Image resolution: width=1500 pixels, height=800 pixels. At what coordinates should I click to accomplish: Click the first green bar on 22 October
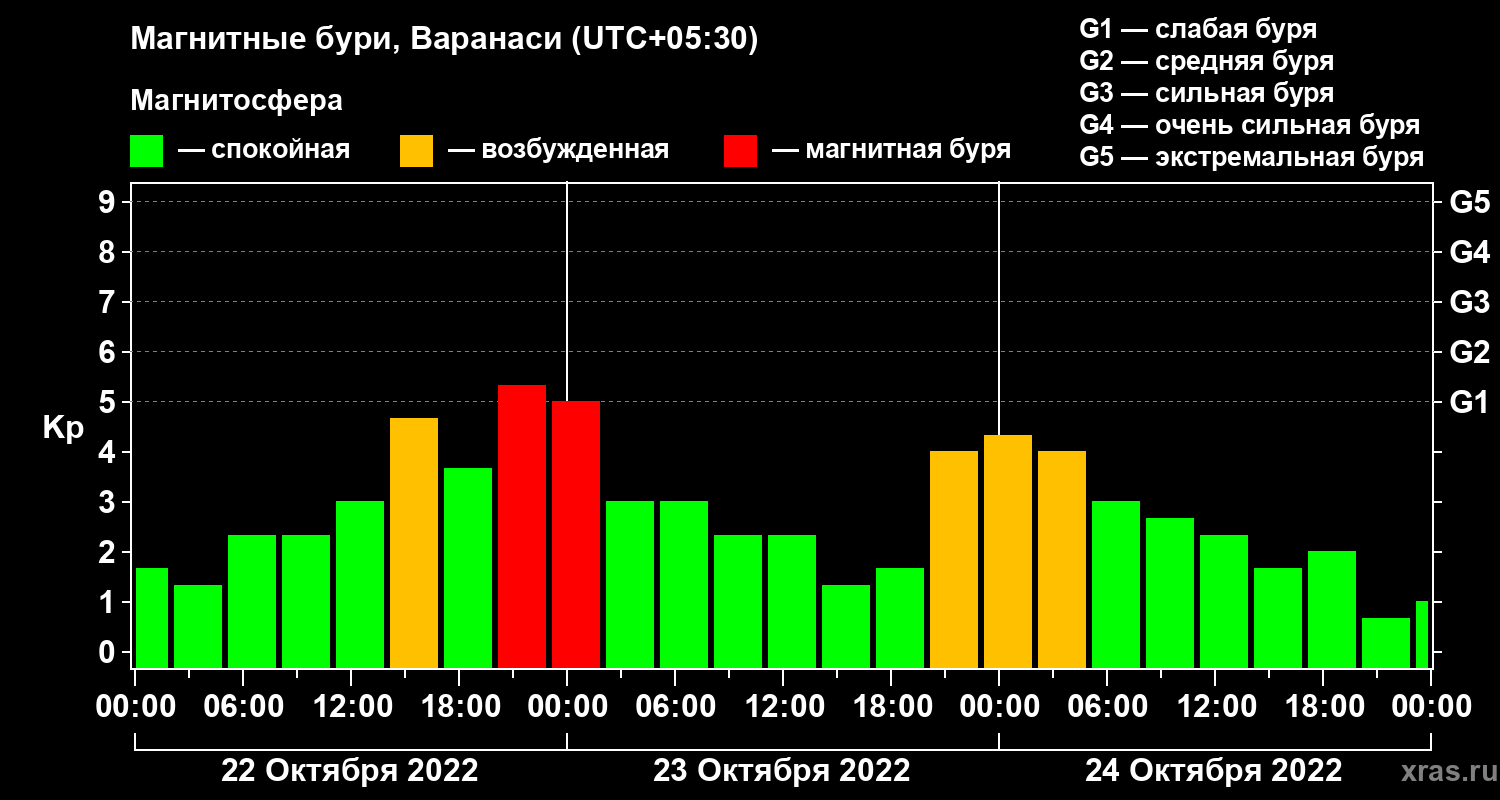pos(152,618)
